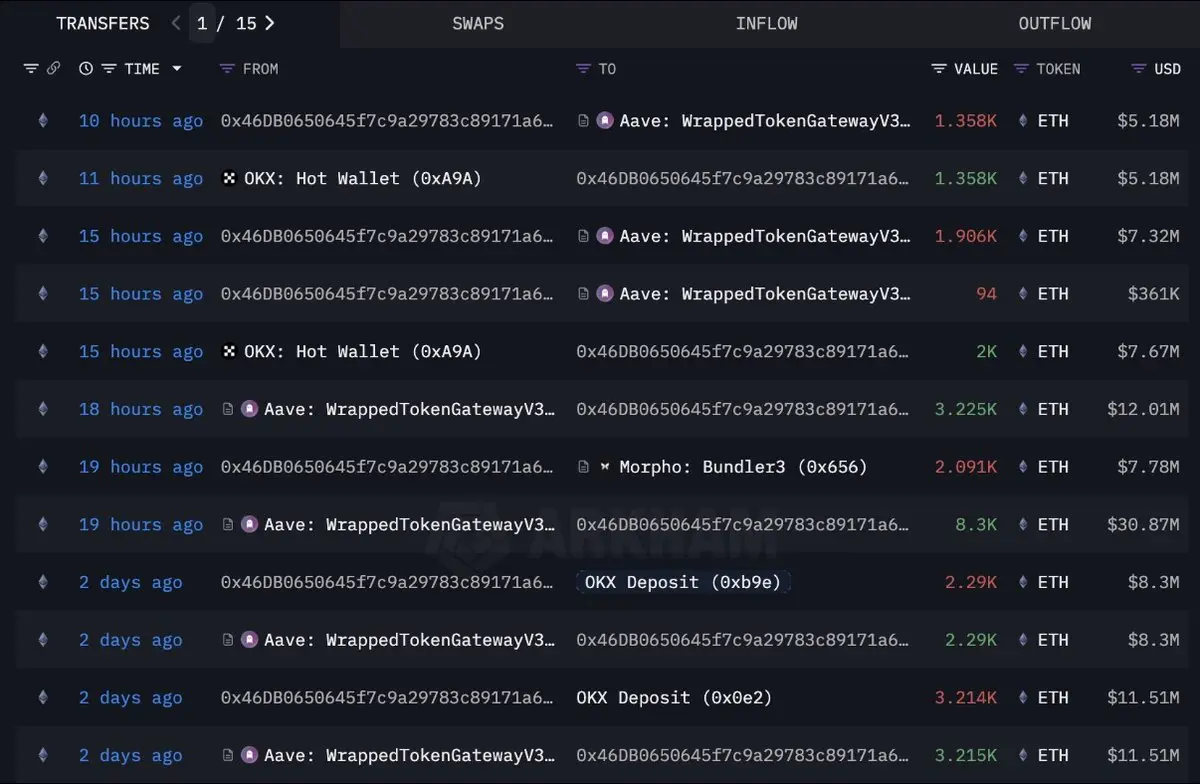Screen dimensions: 1200x784
Task: Open Aave WrappedTokenGatewayV3 in 8.3K row
Action: coord(410,525)
